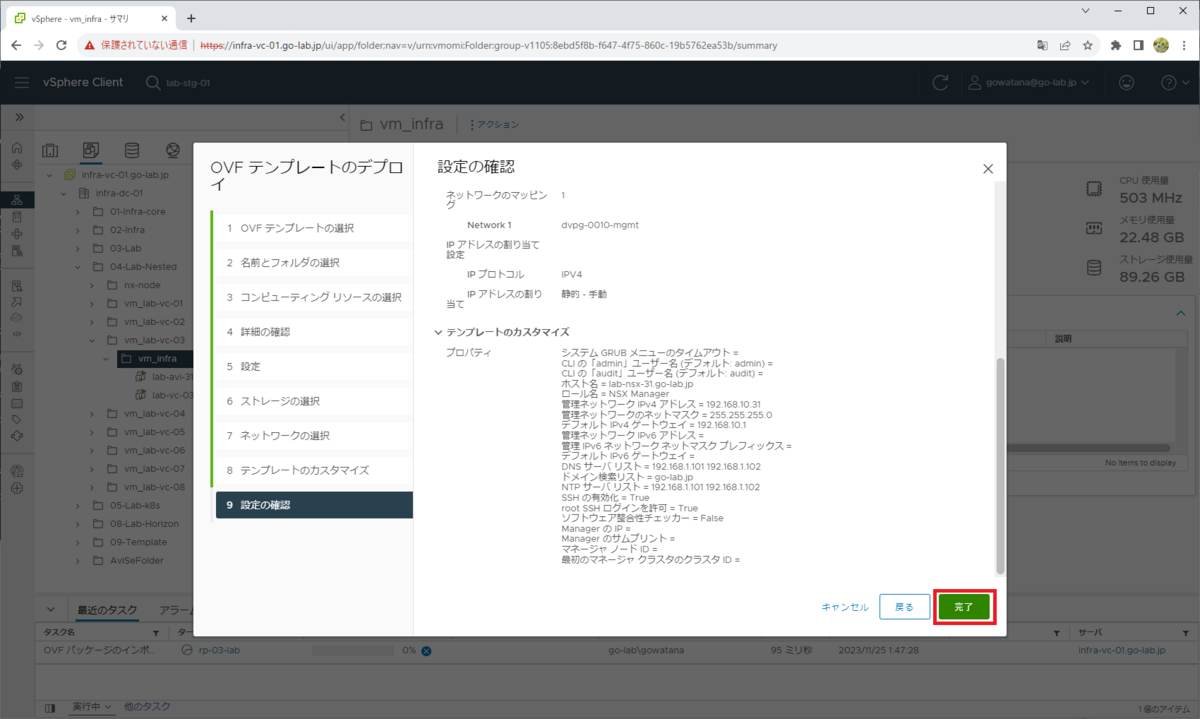Switch to Hosts and Clusters inventory view

[x=50, y=151]
